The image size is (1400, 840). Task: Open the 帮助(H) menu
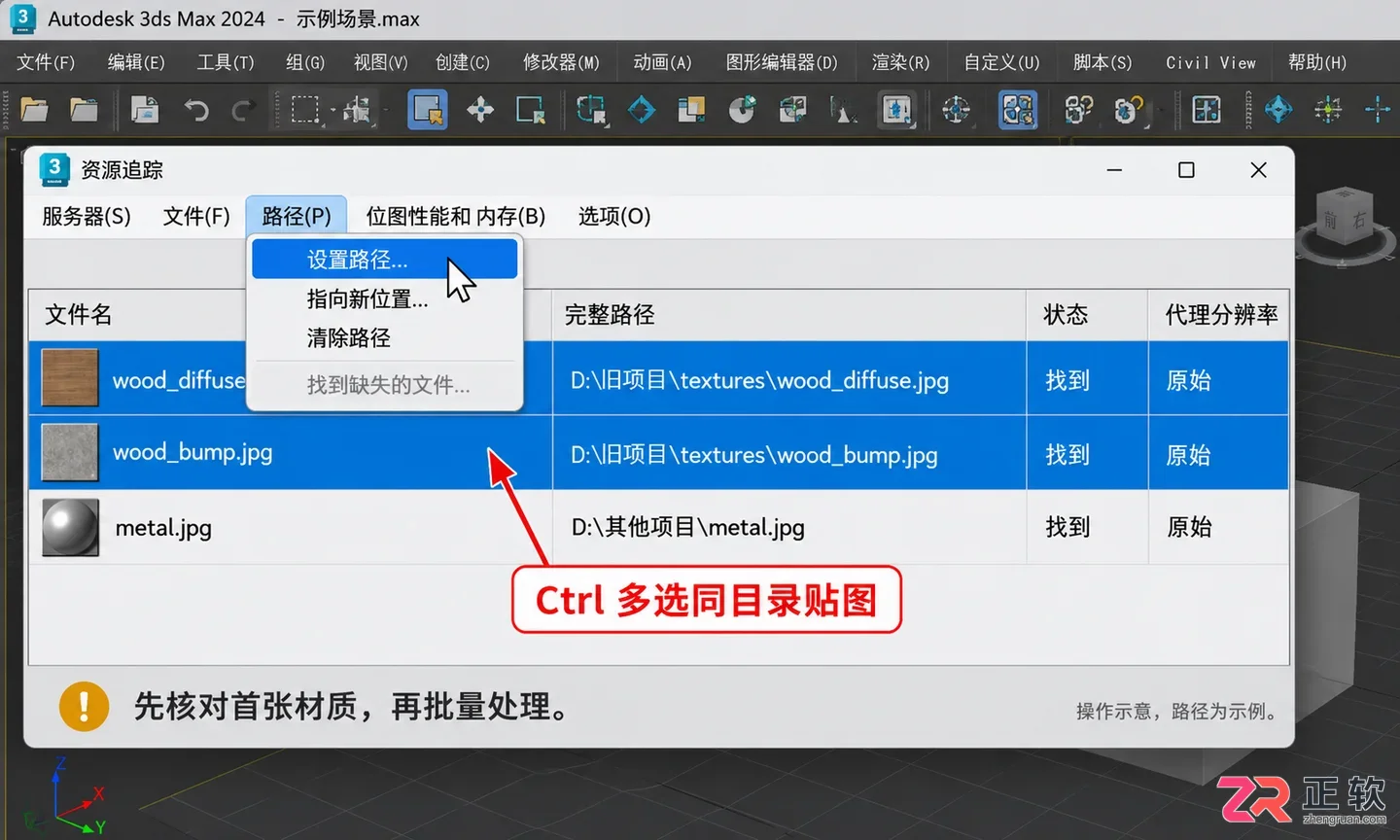(1317, 62)
